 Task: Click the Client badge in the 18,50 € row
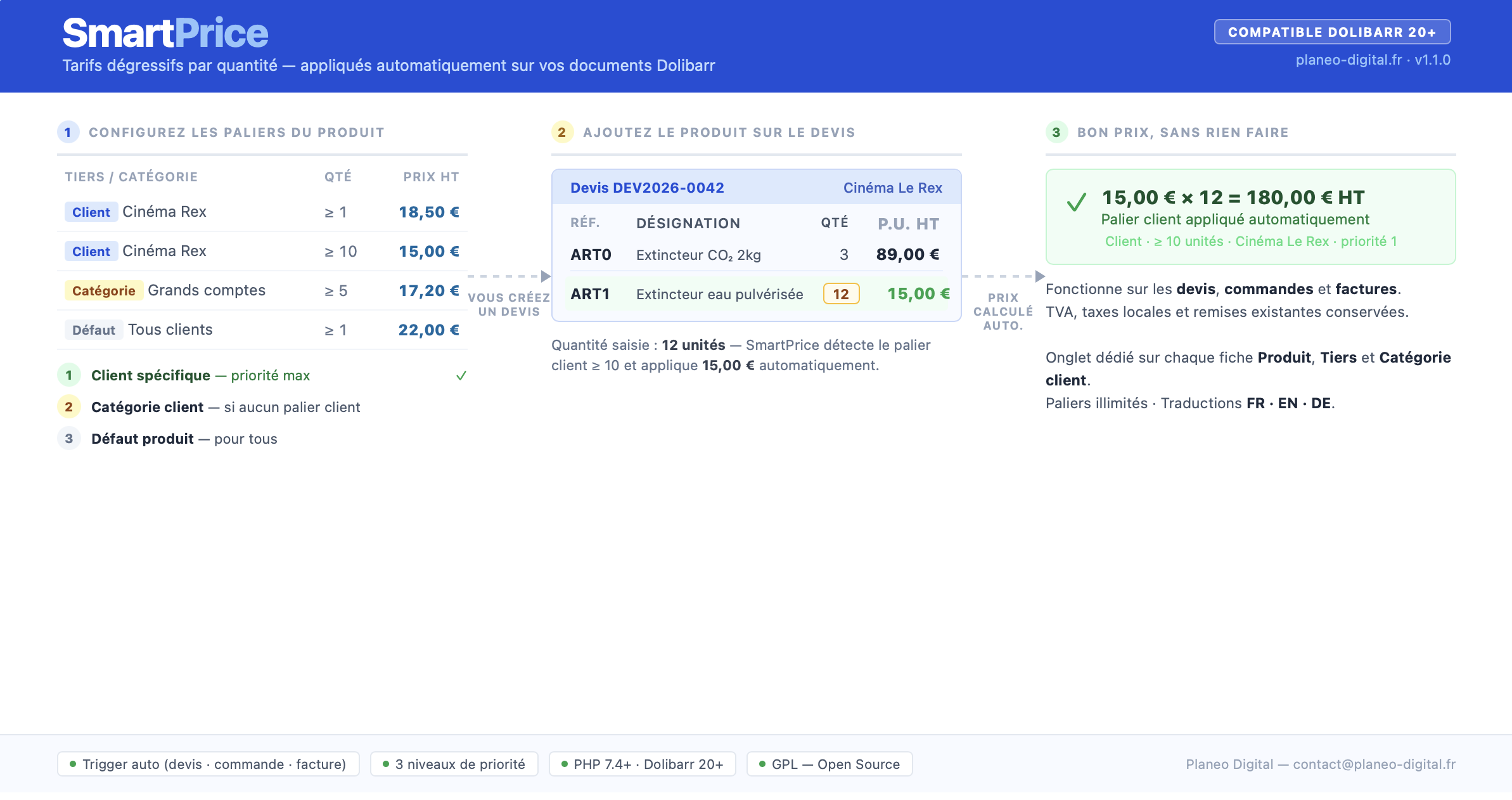pos(91,212)
